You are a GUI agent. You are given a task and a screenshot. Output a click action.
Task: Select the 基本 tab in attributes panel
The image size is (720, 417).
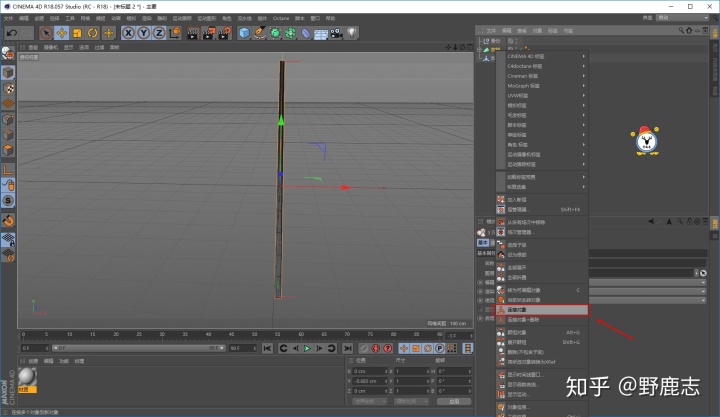[x=483, y=242]
